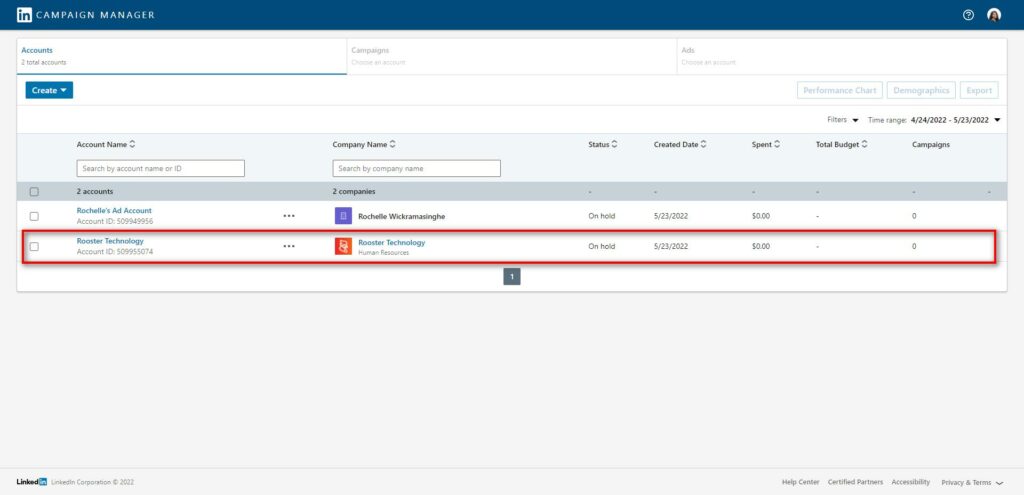Switch to the Campaigns tab

(512, 56)
